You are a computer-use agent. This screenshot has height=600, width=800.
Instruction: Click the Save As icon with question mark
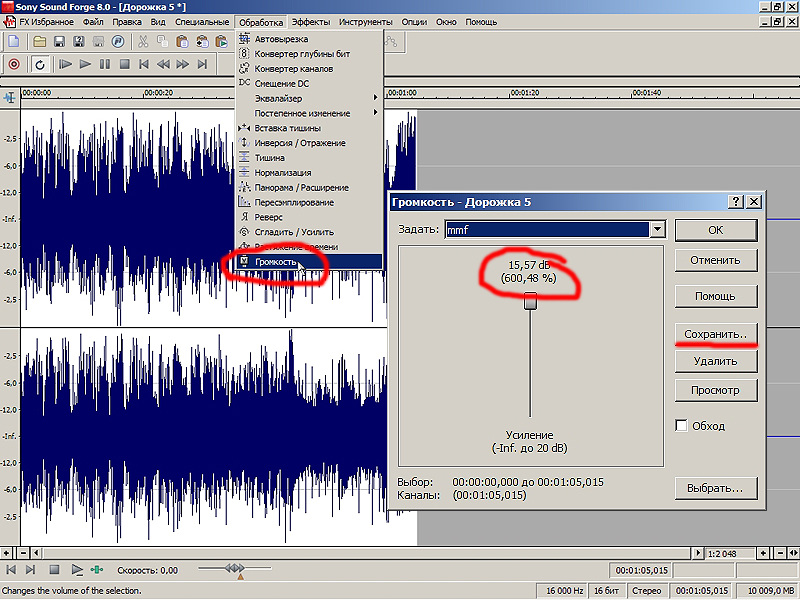coord(79,41)
